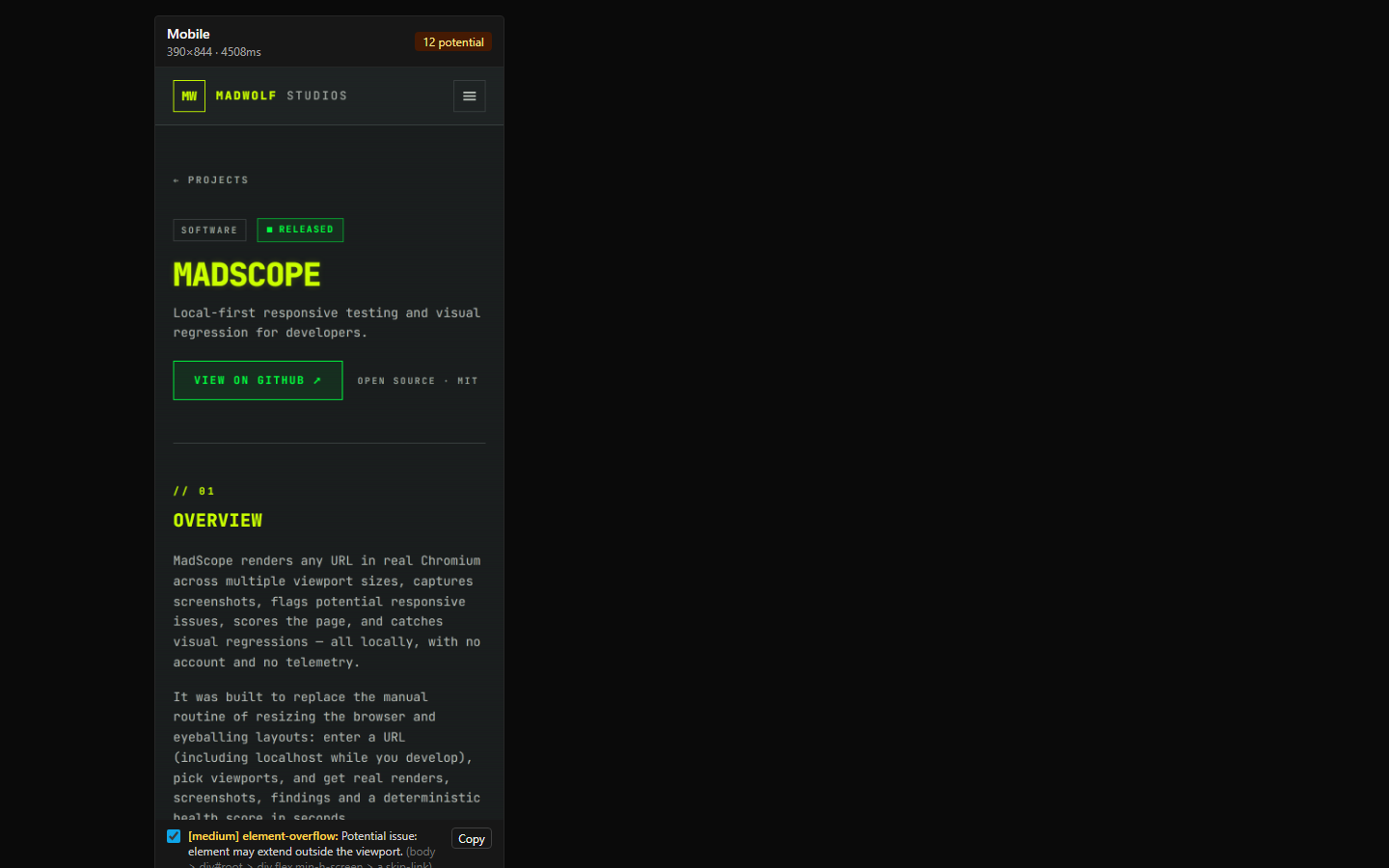Image resolution: width=1389 pixels, height=868 pixels.
Task: Click the View on GitHub button
Action: click(x=258, y=380)
